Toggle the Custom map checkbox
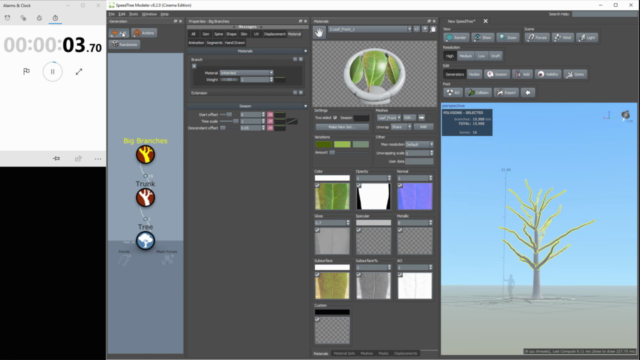This screenshot has height=360, width=640. (x=317, y=319)
